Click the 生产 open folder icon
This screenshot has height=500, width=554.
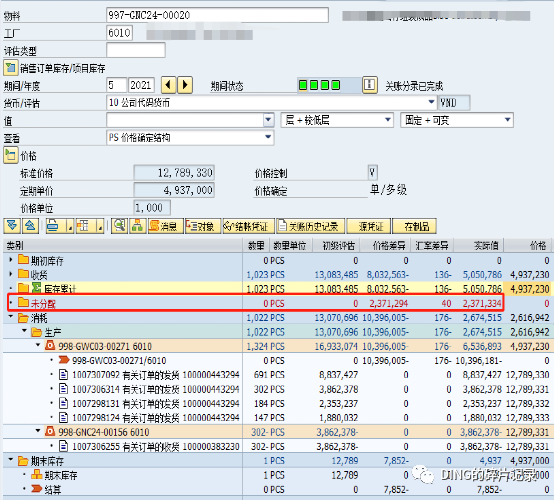click(36, 332)
